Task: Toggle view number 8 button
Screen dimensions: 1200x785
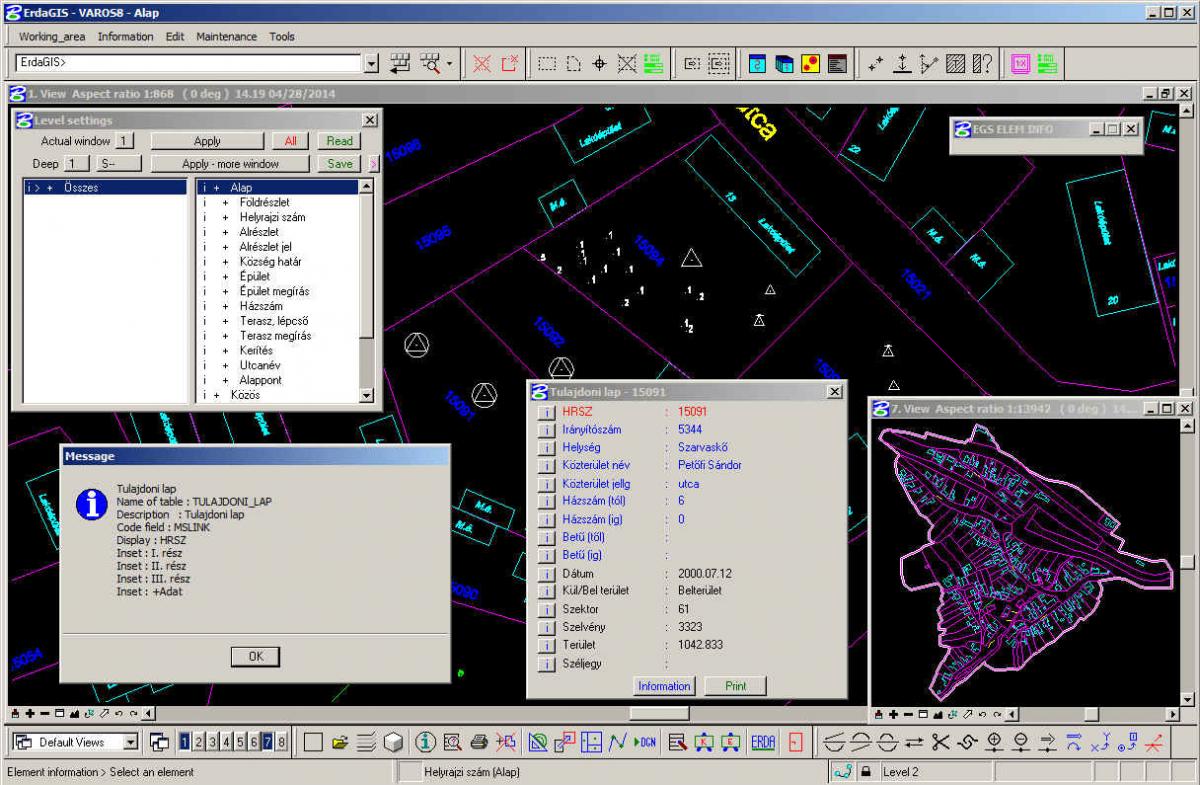Action: (282, 742)
